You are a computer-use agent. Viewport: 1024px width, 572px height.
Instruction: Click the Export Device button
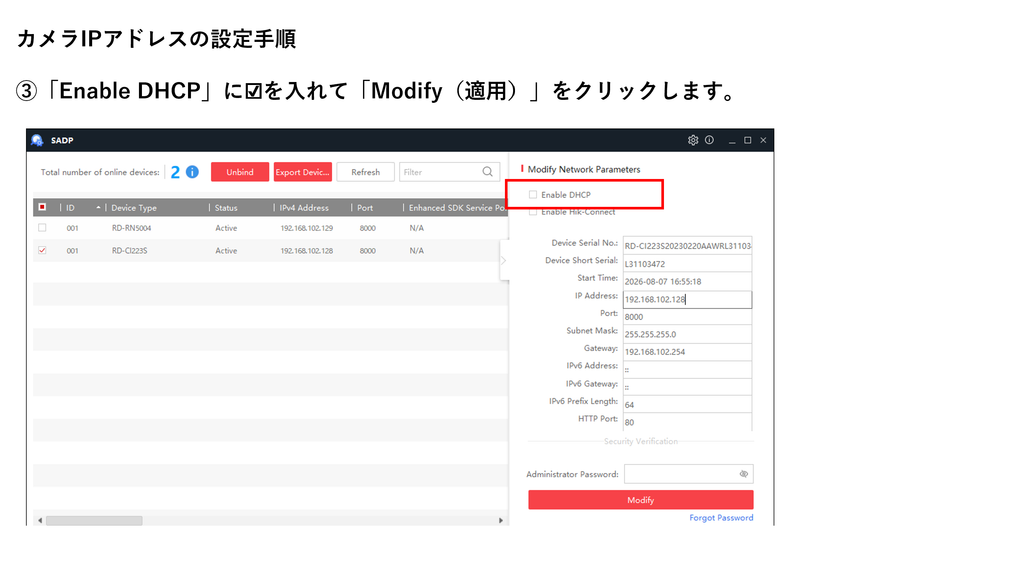[x=302, y=172]
